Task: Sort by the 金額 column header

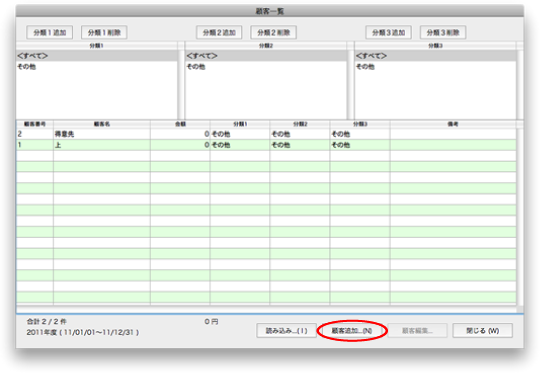Action: [180, 124]
